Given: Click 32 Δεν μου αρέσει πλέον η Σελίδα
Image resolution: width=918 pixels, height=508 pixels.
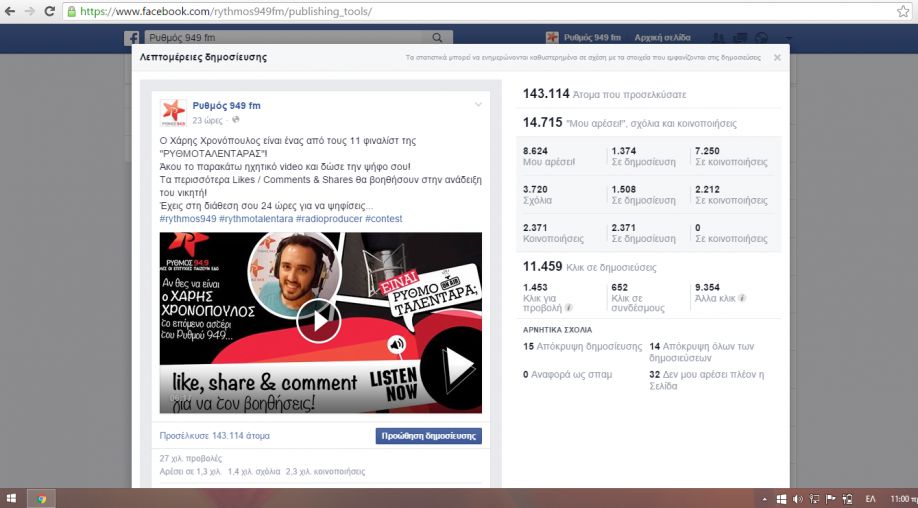Looking at the screenshot, I should pyautogui.click(x=707, y=380).
